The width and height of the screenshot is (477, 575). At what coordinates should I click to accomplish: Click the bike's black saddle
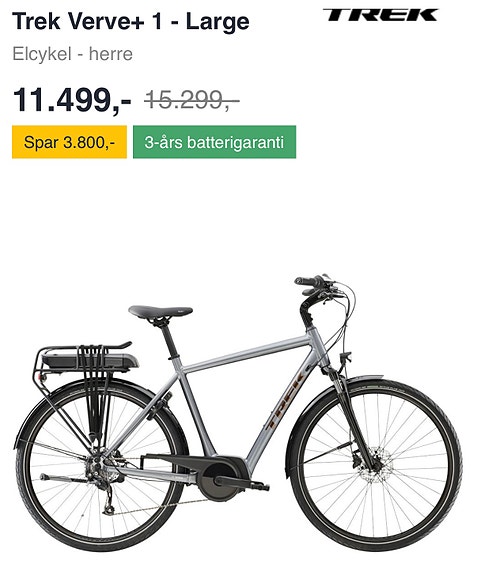160,312
